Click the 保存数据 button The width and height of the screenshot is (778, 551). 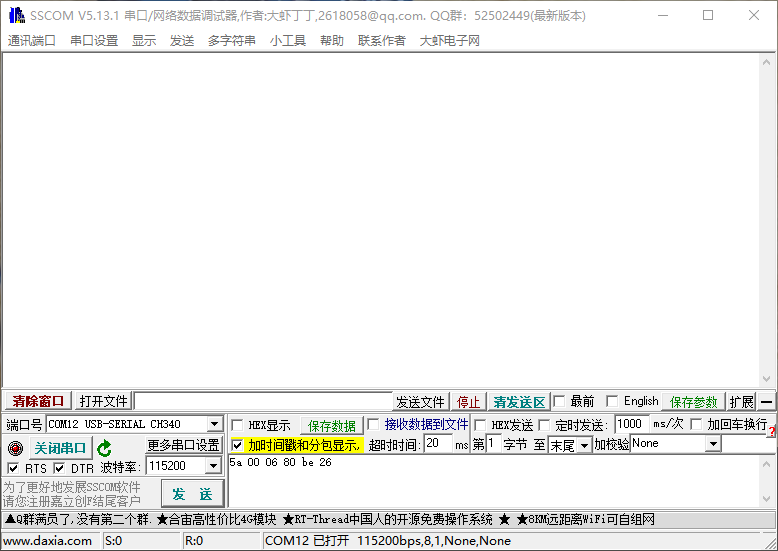332,426
